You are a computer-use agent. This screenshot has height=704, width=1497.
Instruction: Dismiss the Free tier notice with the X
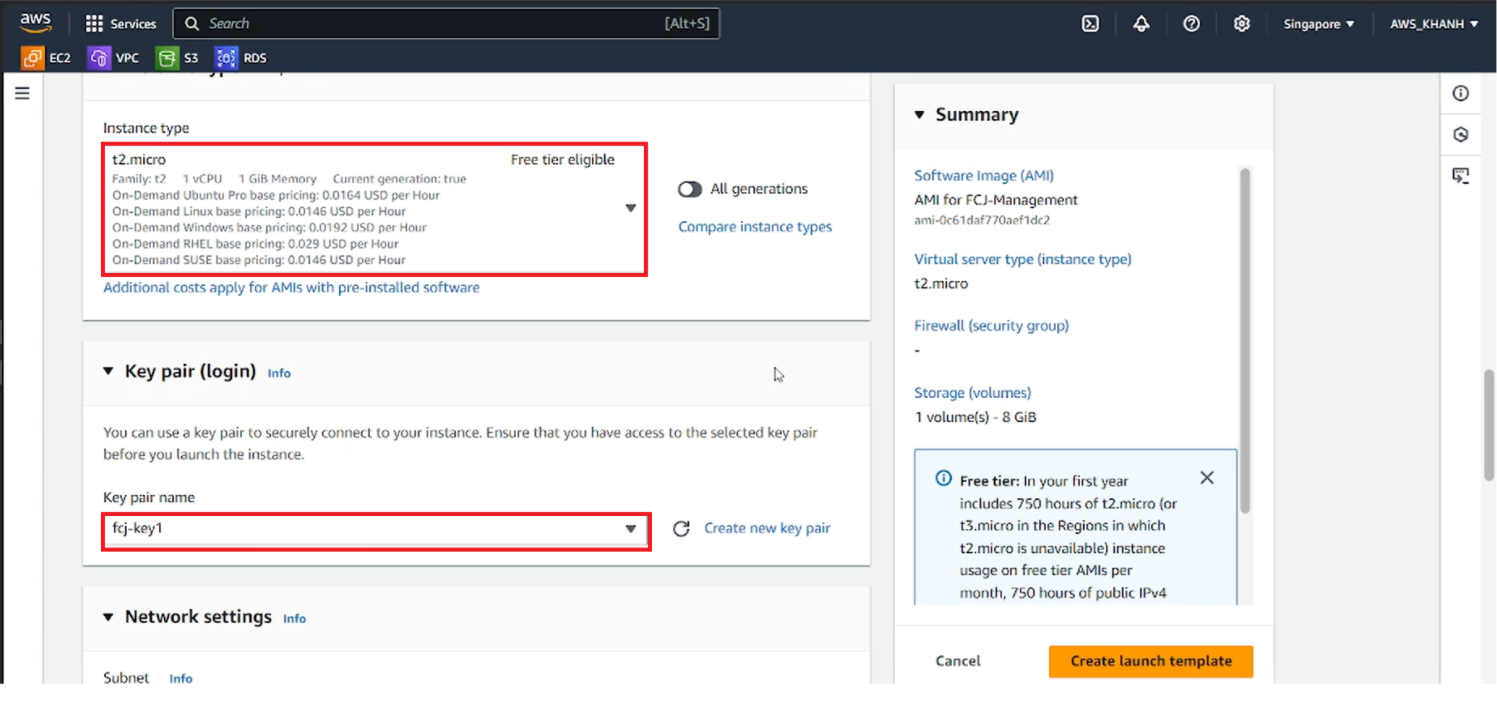(x=1207, y=478)
